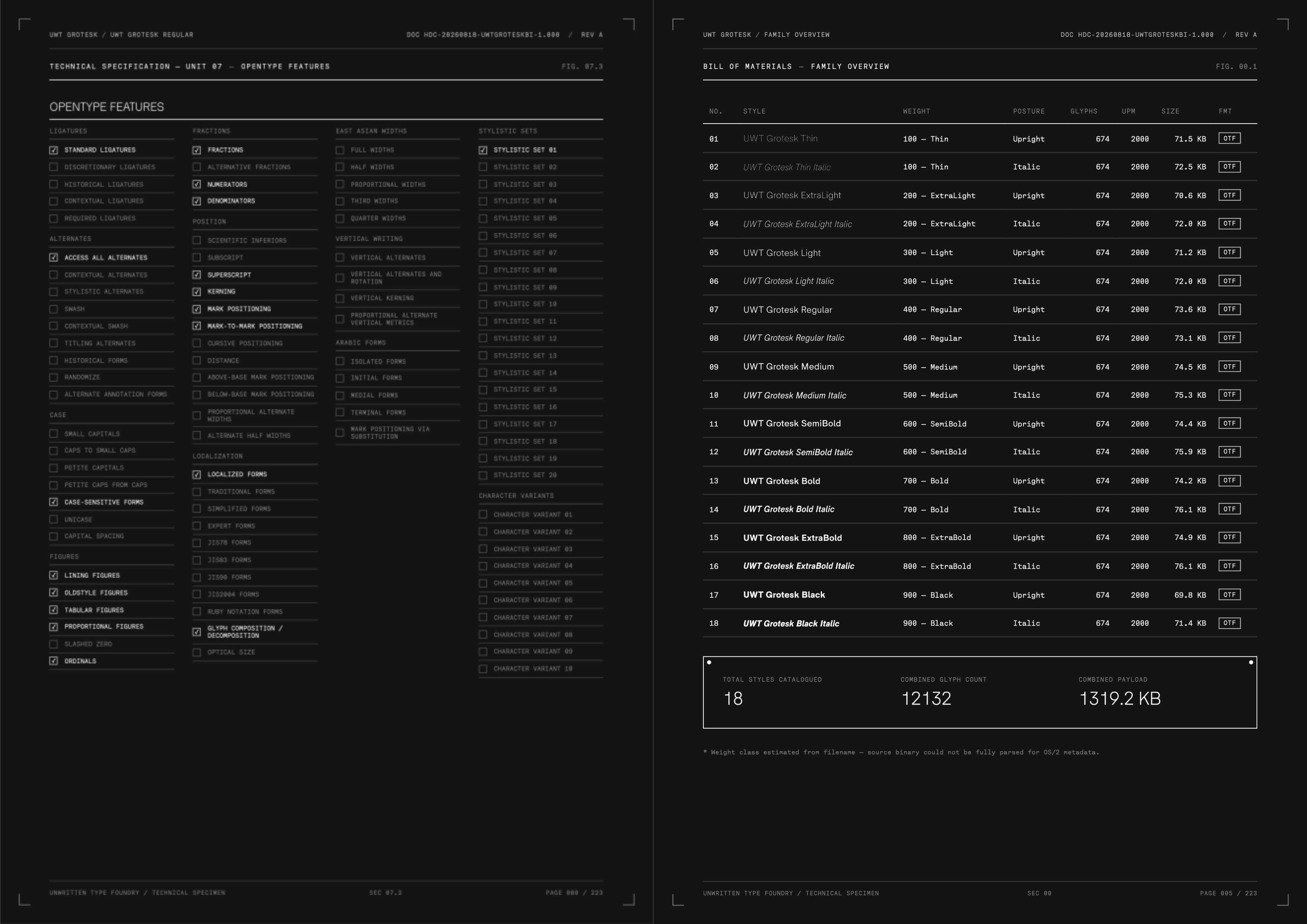The height and width of the screenshot is (924, 1307).
Task: Uncheck the Access All Alternates checkbox
Action: coord(54,258)
